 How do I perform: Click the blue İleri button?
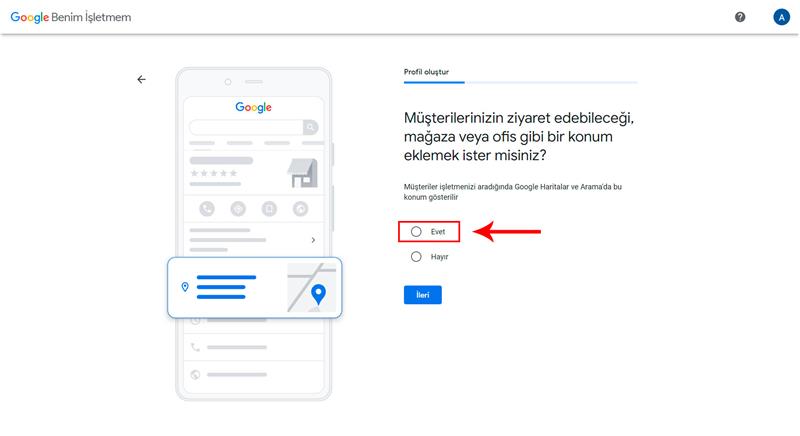(422, 295)
